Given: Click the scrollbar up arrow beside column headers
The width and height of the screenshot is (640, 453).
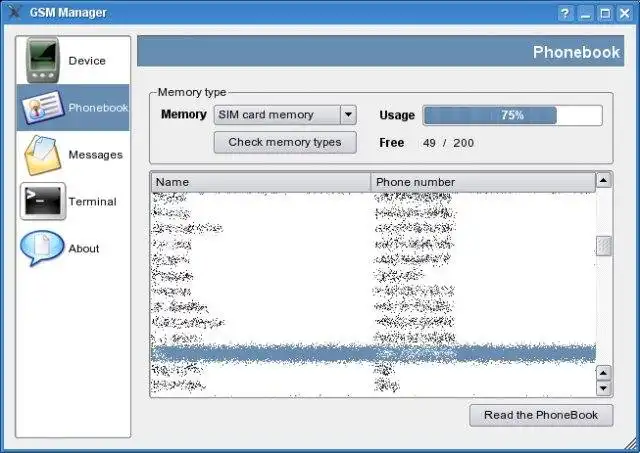Looking at the screenshot, I should [604, 180].
